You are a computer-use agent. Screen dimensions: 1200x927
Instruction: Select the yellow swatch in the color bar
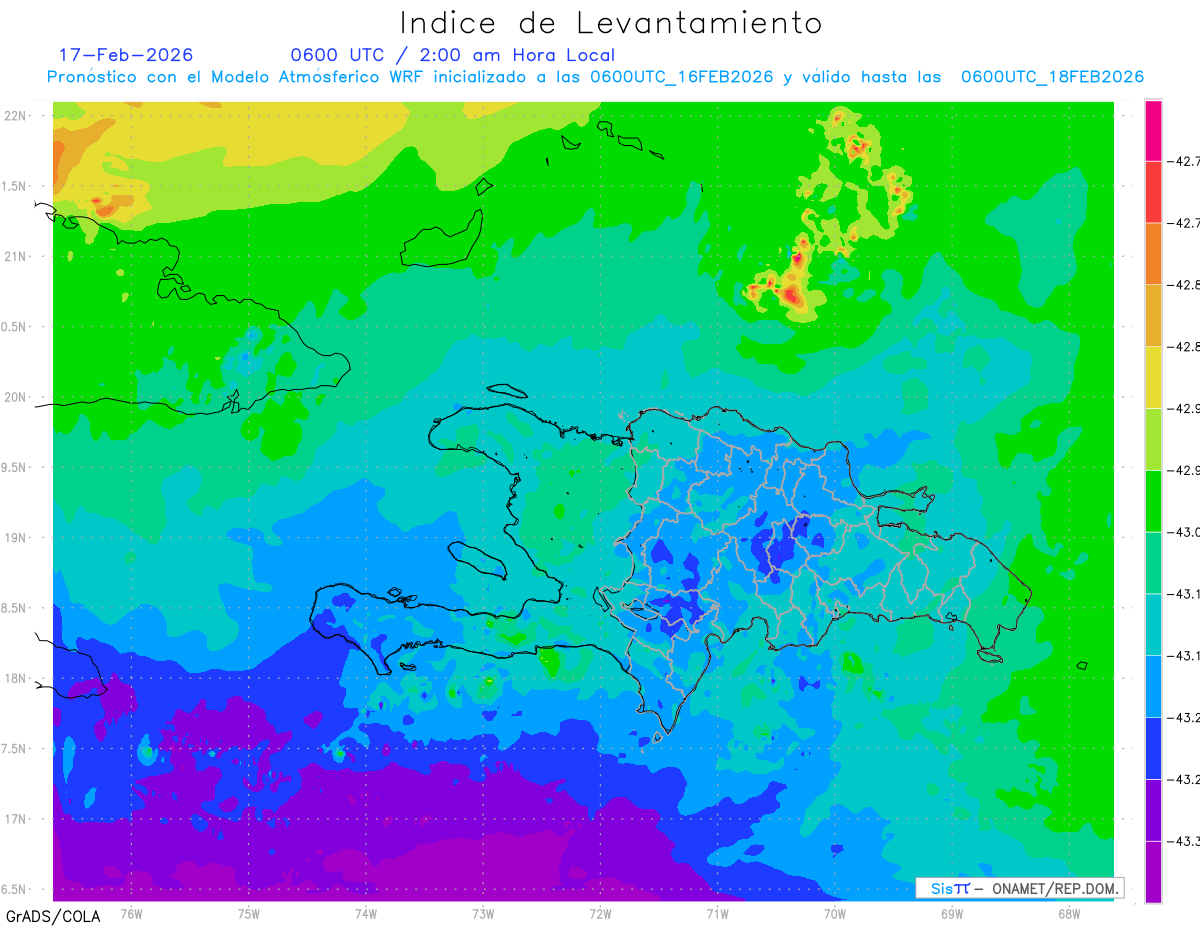click(x=1153, y=377)
